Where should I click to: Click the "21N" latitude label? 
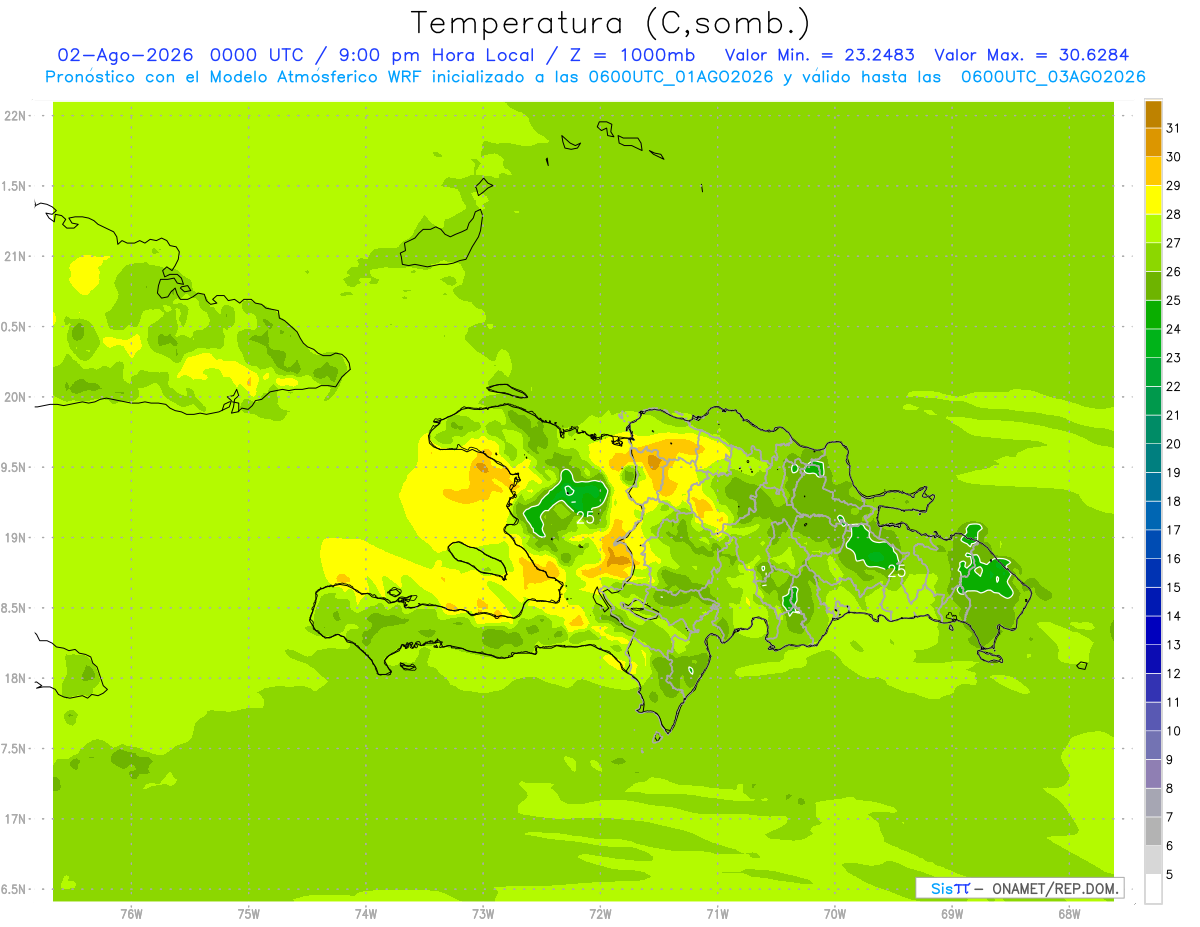pyautogui.click(x=16, y=256)
